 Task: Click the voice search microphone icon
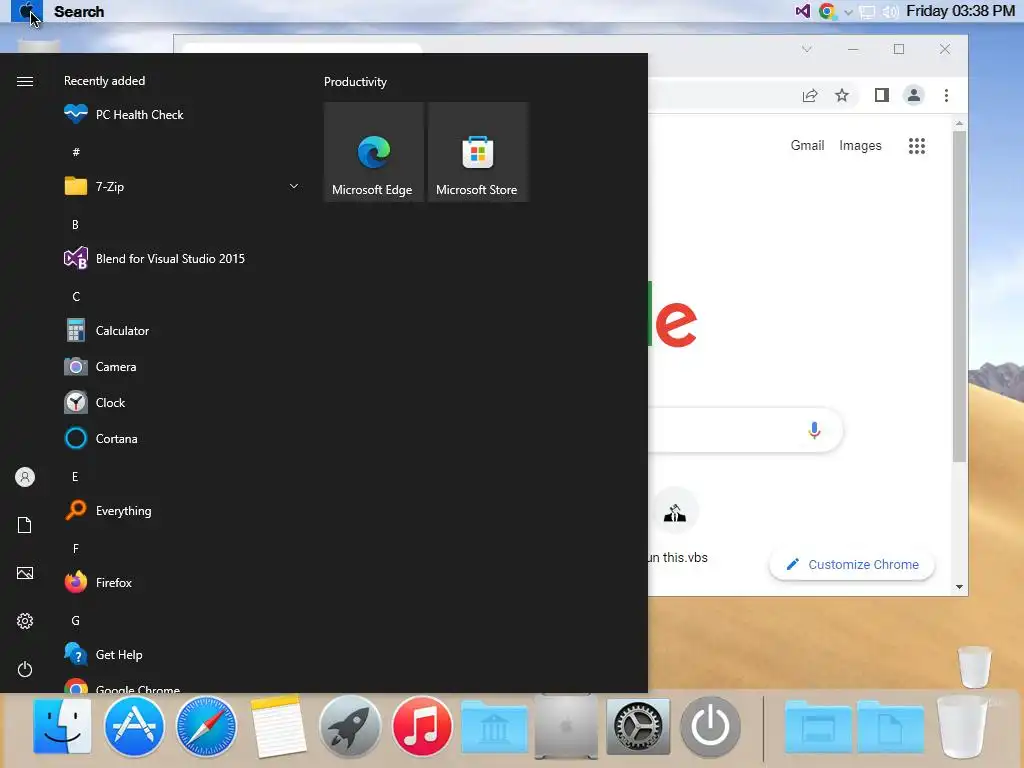point(814,430)
